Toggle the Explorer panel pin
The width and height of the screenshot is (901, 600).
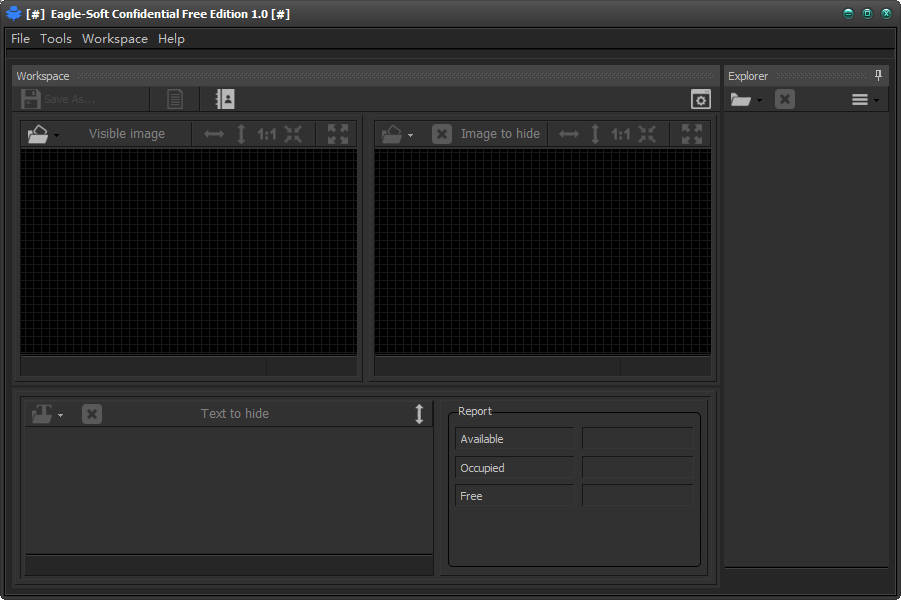878,75
